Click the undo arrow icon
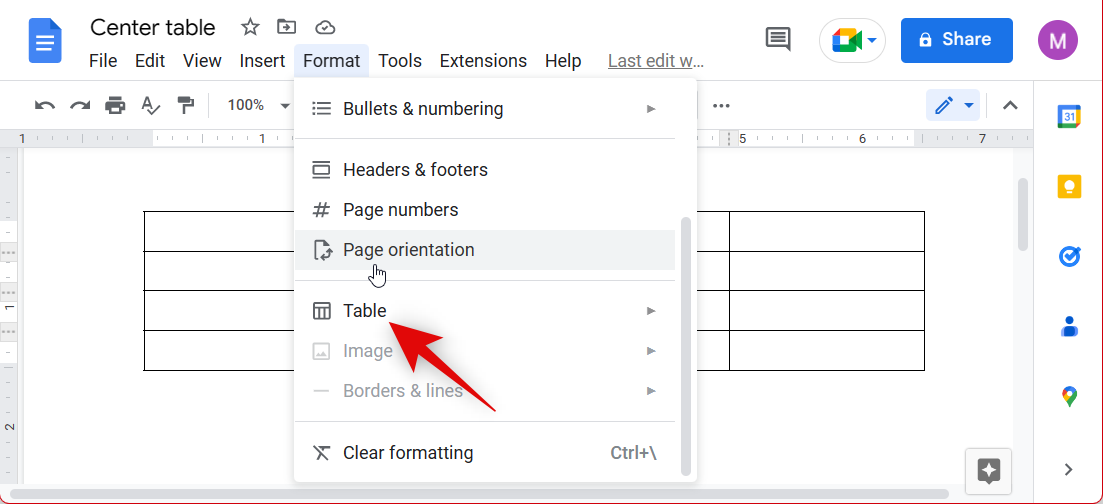This screenshot has width=1103, height=504. tap(45, 105)
